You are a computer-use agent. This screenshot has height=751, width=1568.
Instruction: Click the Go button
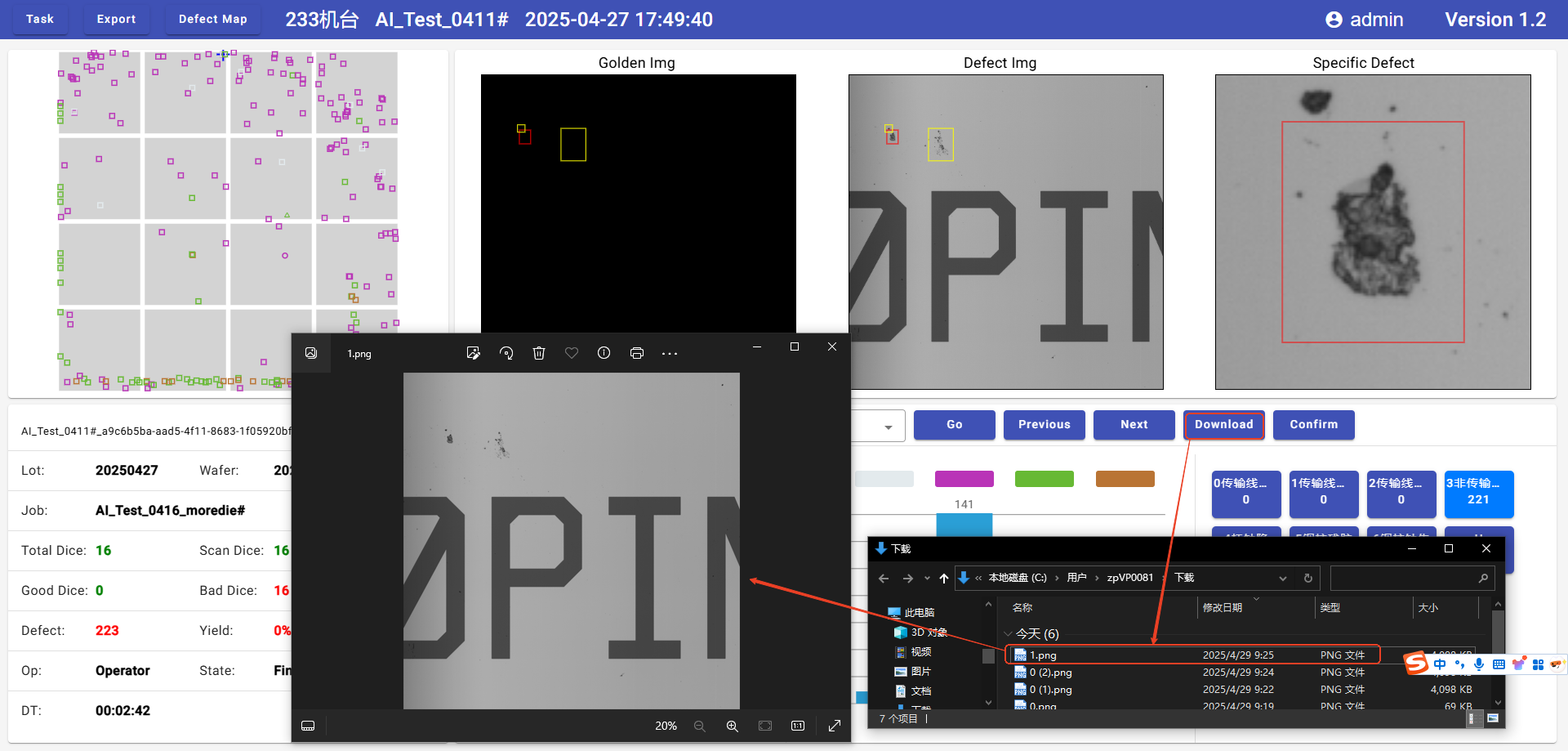(955, 424)
